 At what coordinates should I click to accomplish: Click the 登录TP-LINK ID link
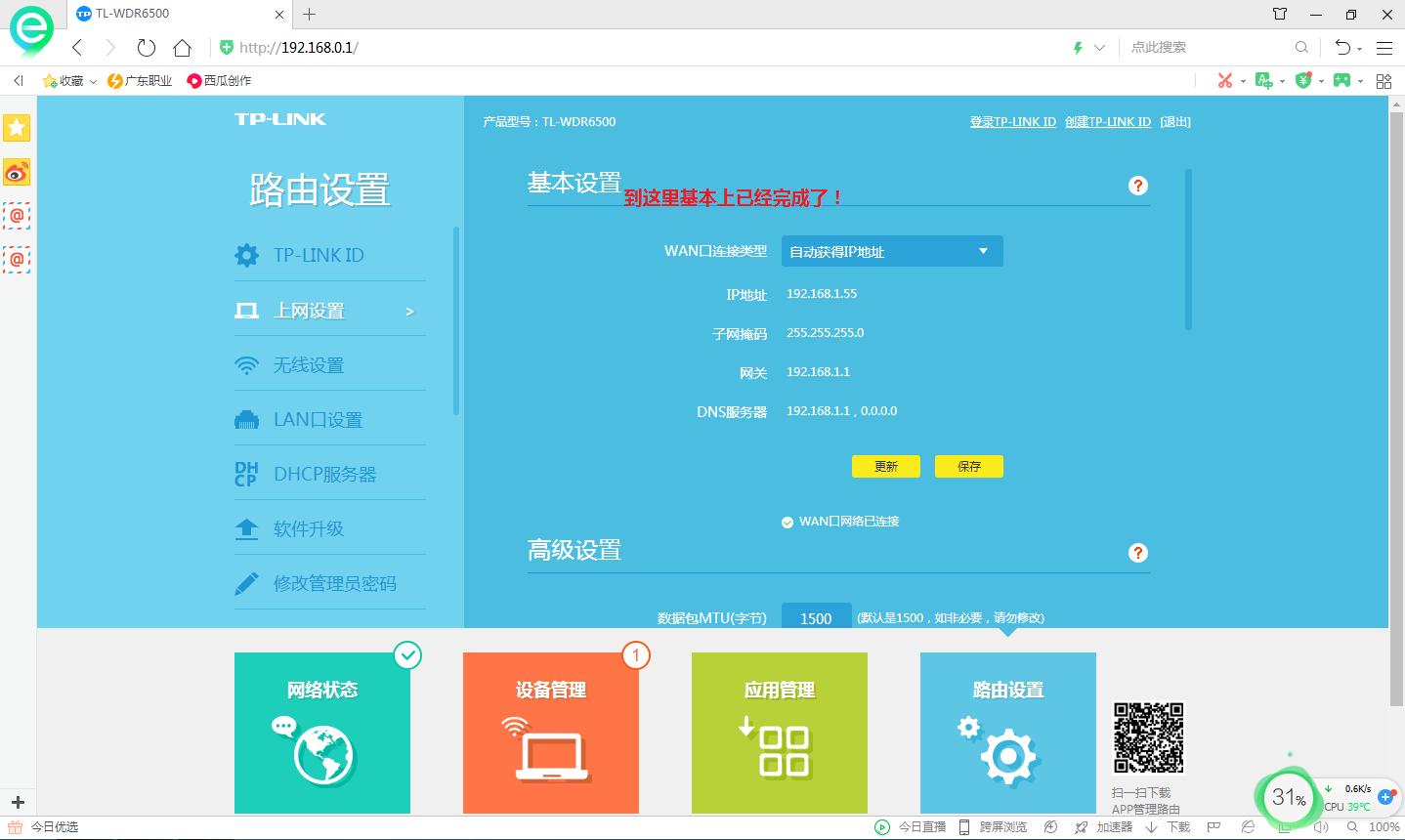(1013, 121)
